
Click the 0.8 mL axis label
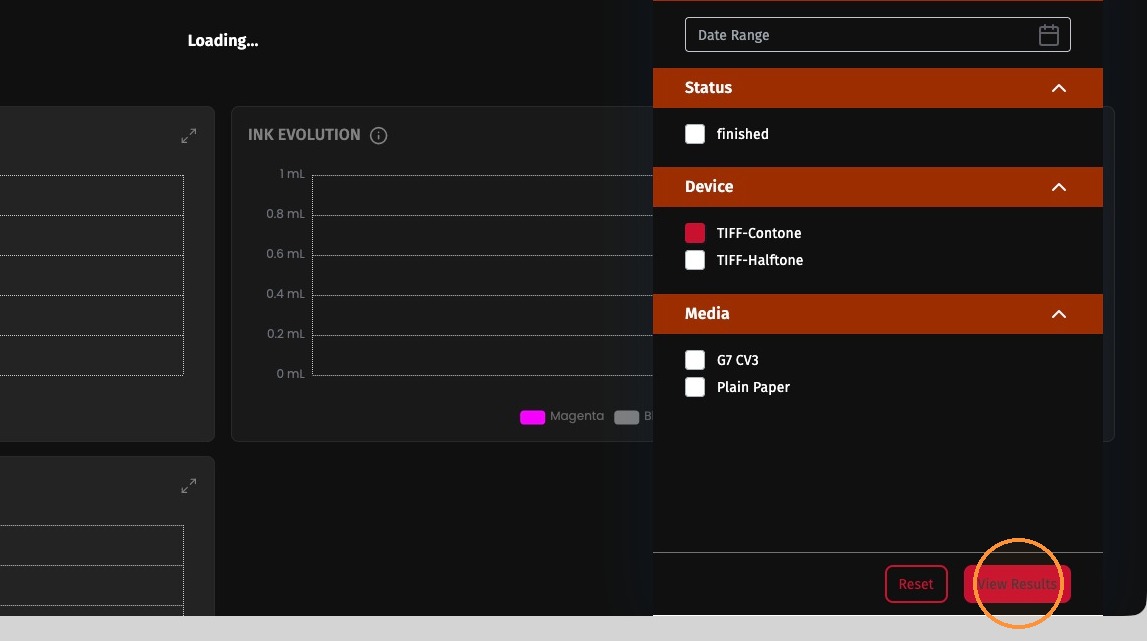click(x=285, y=214)
